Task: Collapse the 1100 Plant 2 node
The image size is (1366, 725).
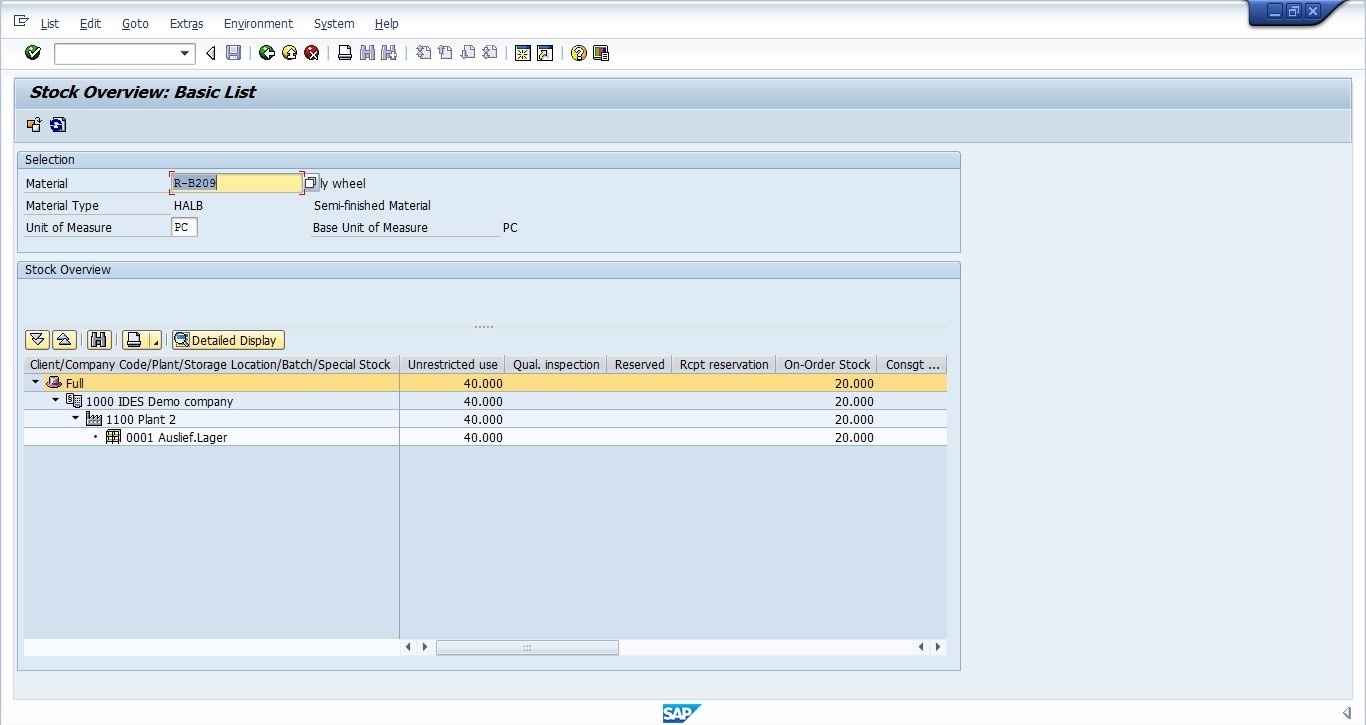Action: pyautogui.click(x=75, y=419)
